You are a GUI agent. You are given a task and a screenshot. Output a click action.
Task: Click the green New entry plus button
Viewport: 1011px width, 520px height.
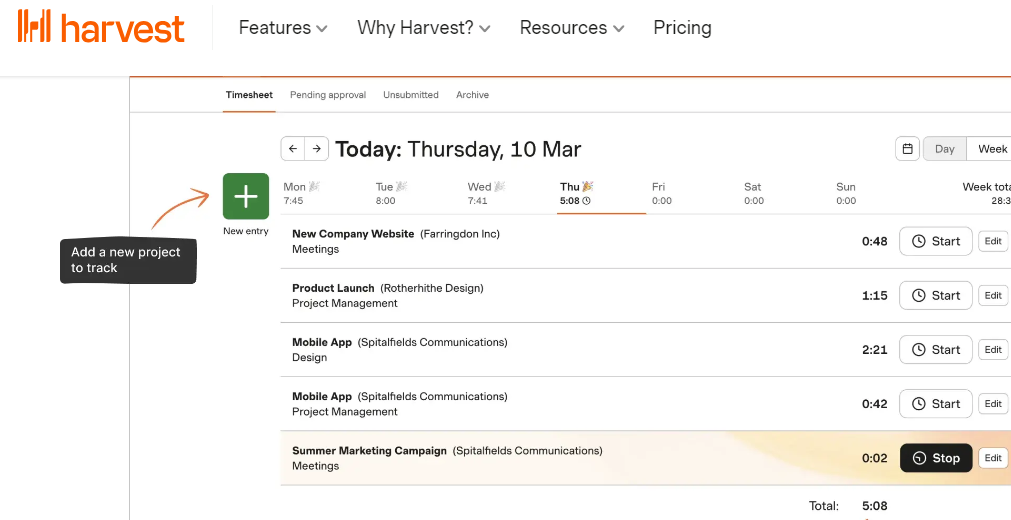(246, 196)
